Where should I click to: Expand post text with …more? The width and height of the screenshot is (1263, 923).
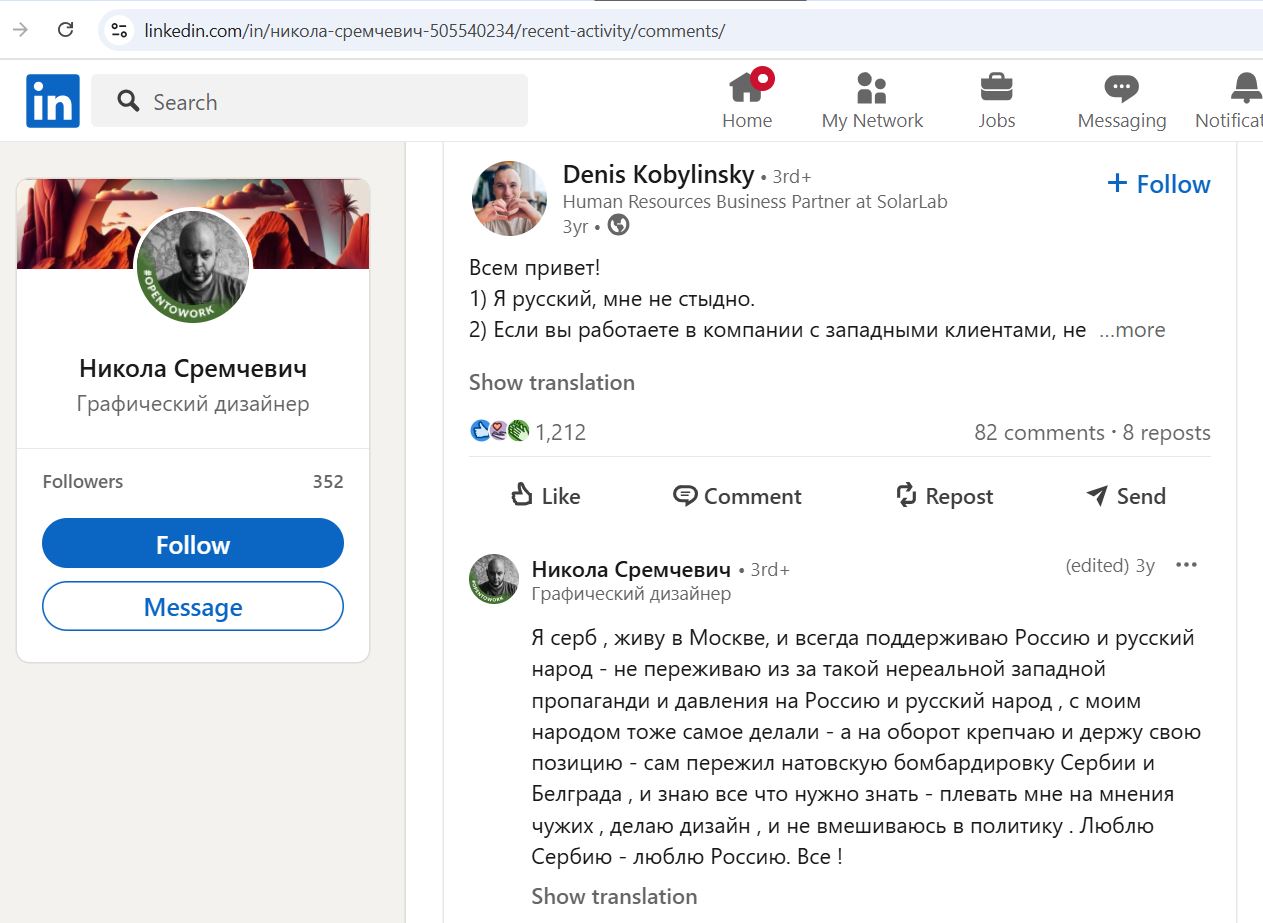[x=1132, y=330]
